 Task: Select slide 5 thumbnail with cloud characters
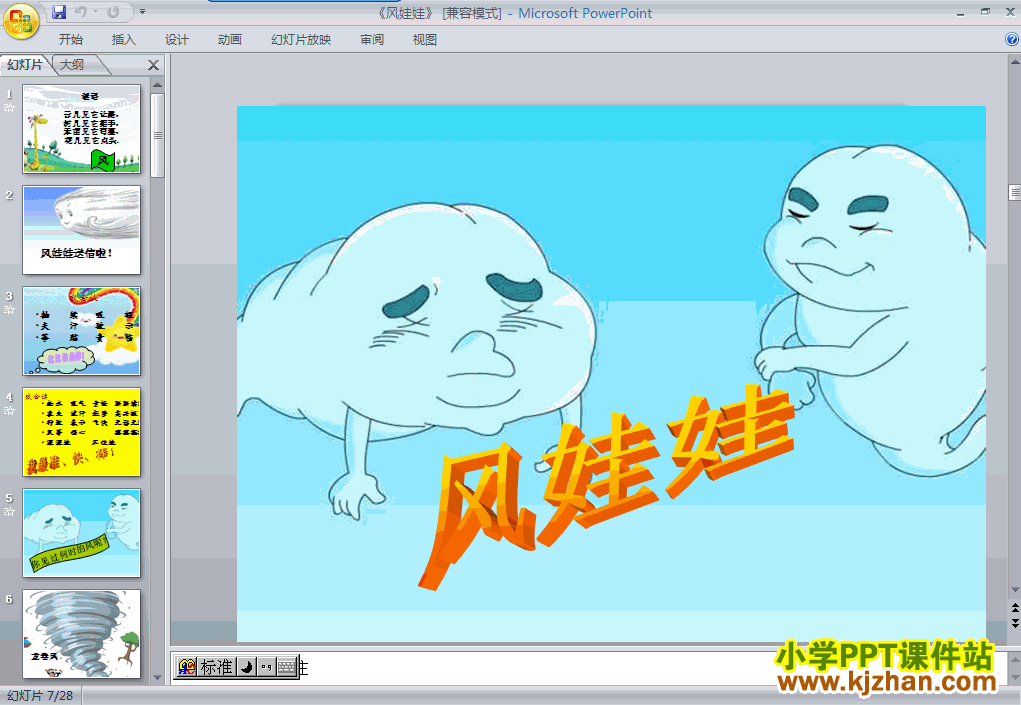point(81,533)
